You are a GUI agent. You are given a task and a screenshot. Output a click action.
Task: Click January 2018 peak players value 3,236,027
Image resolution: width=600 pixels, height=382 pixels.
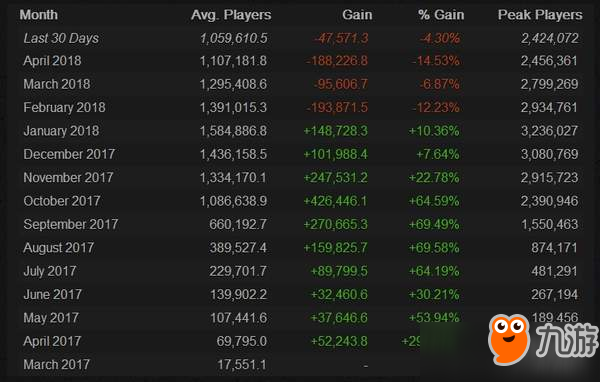coord(549,131)
